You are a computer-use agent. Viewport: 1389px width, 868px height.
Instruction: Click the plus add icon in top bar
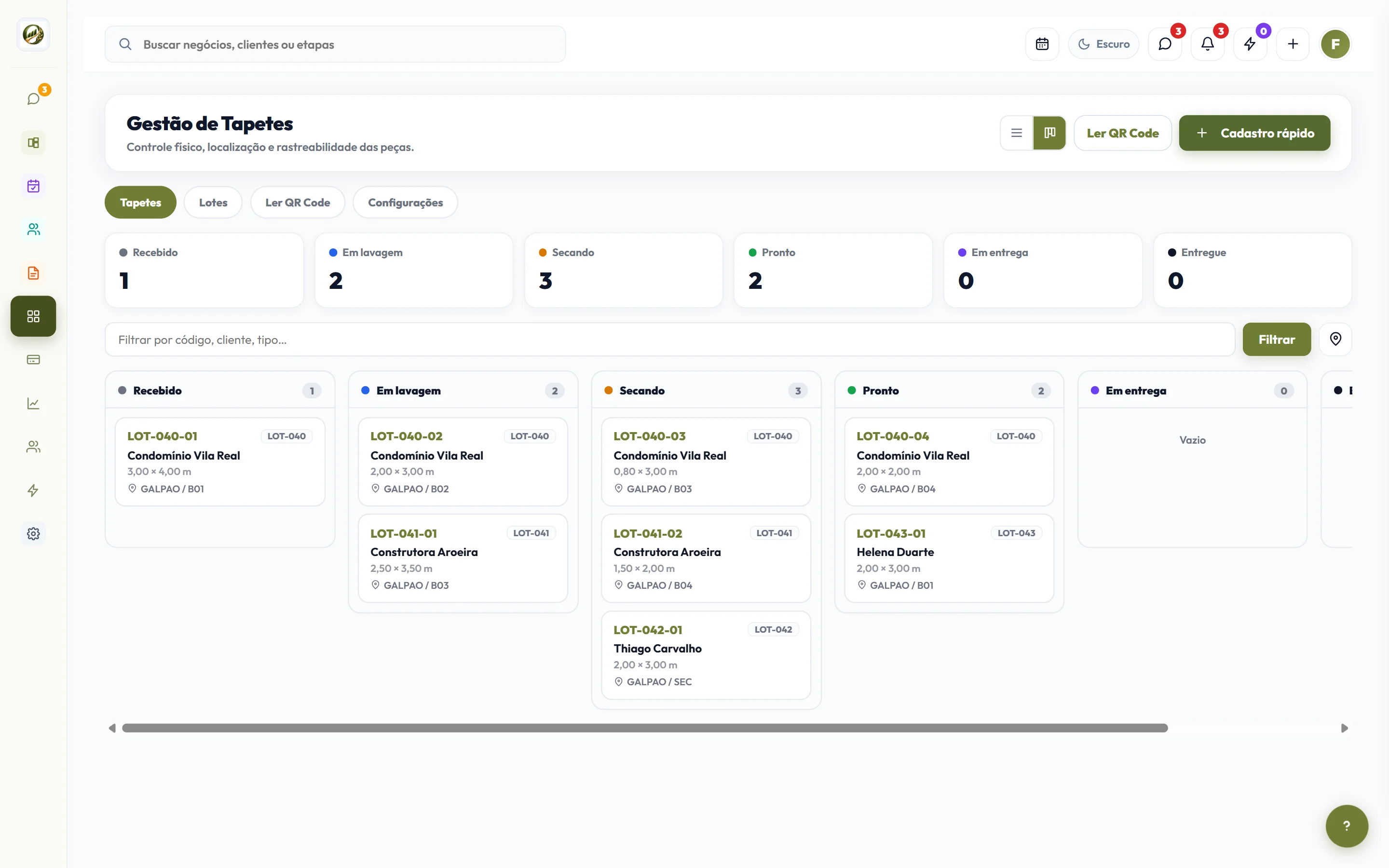click(1293, 44)
